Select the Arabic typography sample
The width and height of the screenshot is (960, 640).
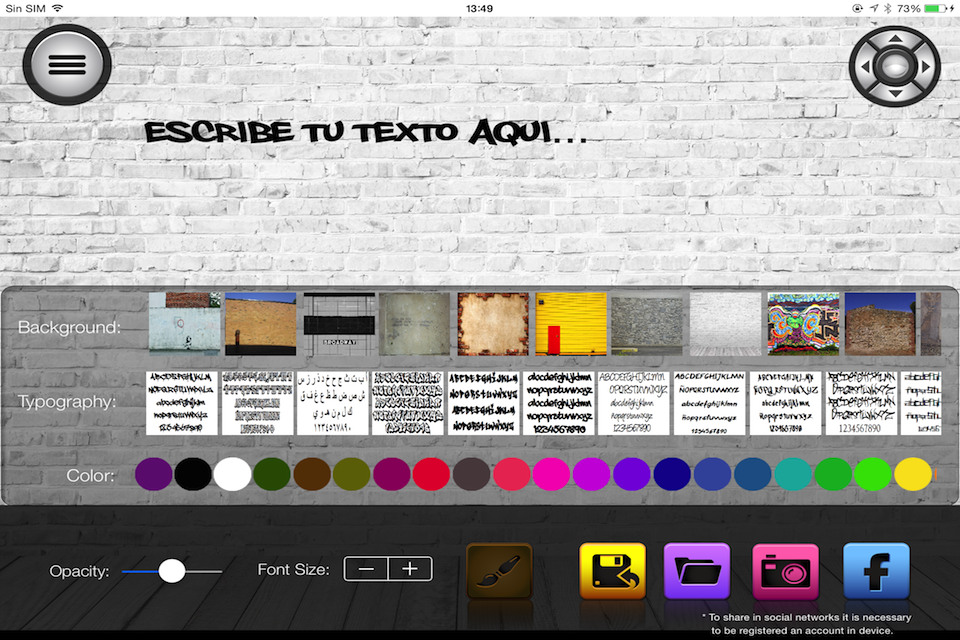point(333,403)
